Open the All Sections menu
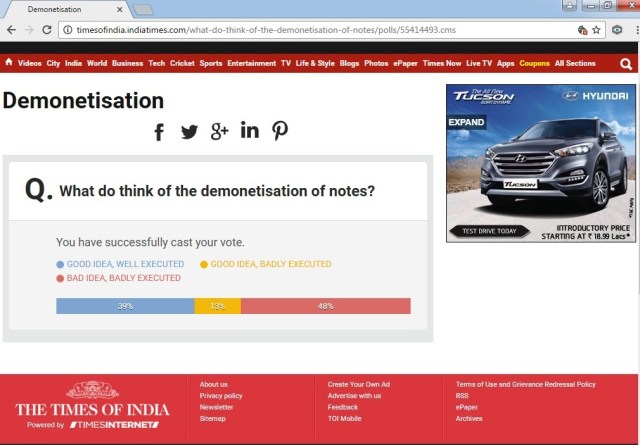This screenshot has width=640, height=445. (x=575, y=64)
